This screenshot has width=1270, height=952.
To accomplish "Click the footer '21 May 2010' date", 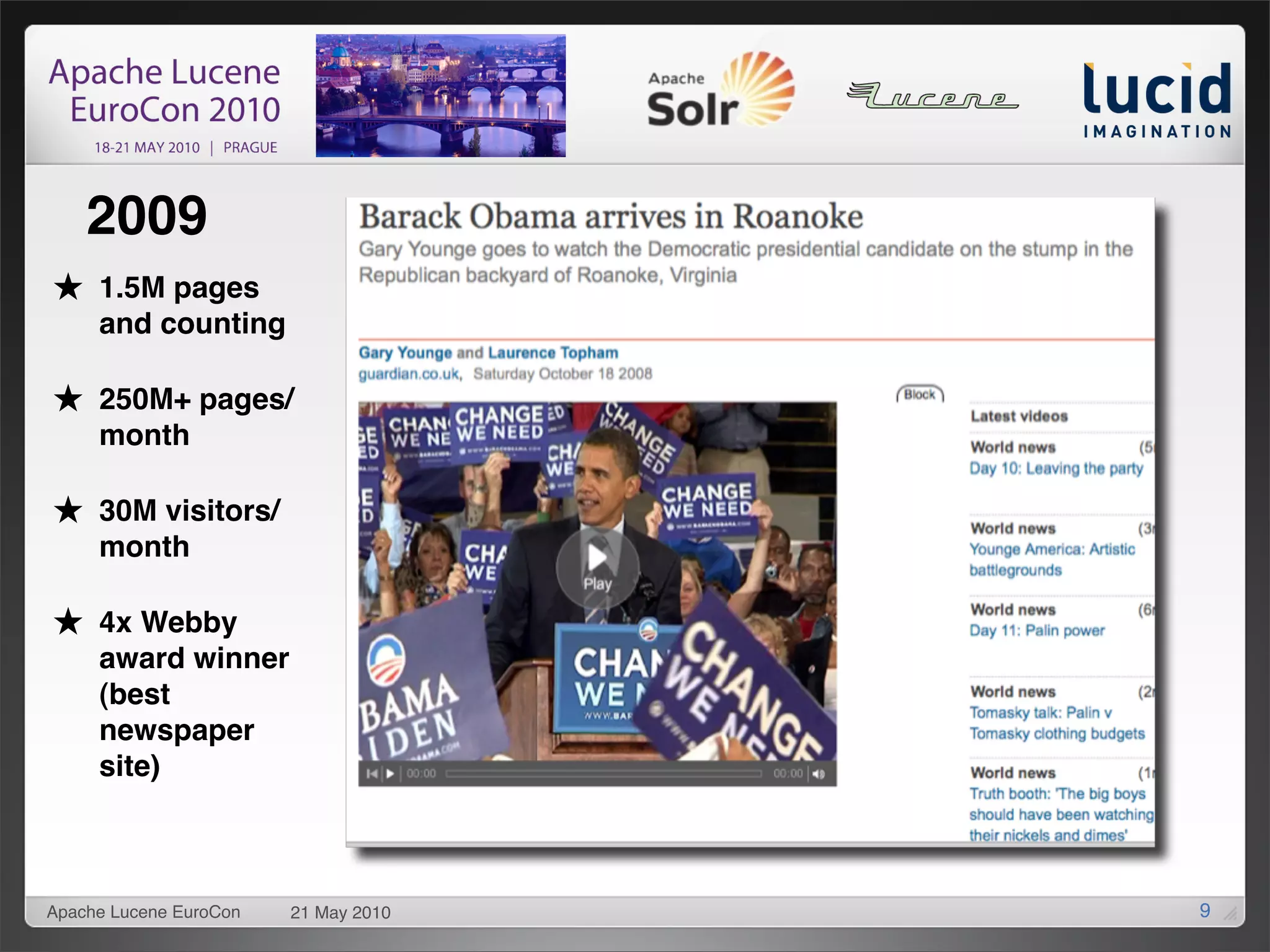I will (340, 912).
